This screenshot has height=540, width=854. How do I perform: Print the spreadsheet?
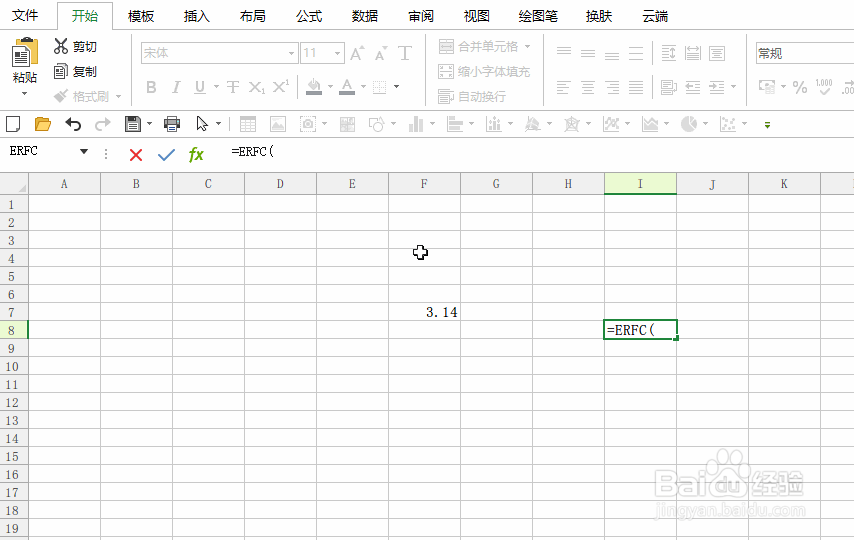172,124
